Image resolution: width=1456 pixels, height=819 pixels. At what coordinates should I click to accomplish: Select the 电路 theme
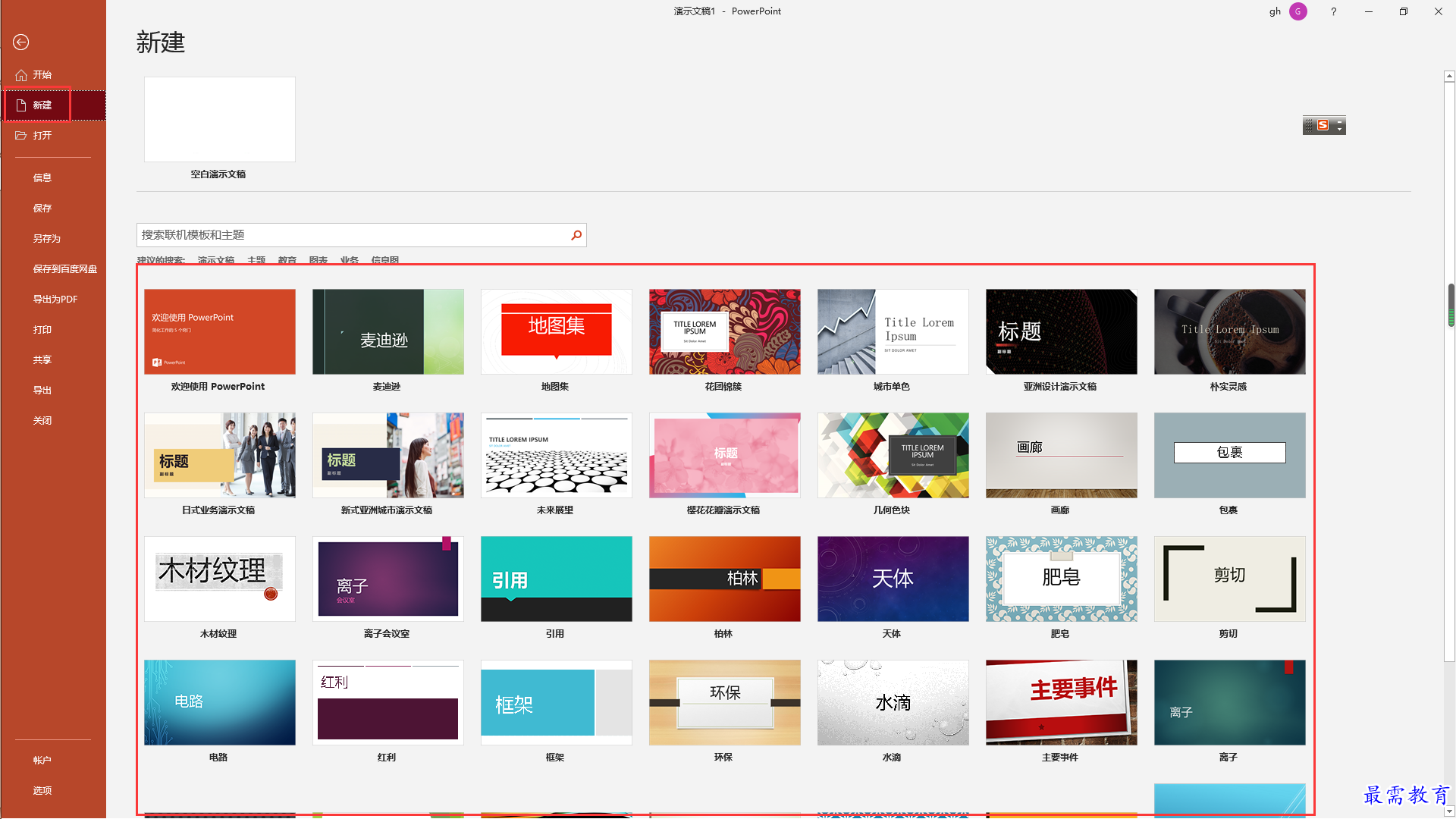click(220, 702)
